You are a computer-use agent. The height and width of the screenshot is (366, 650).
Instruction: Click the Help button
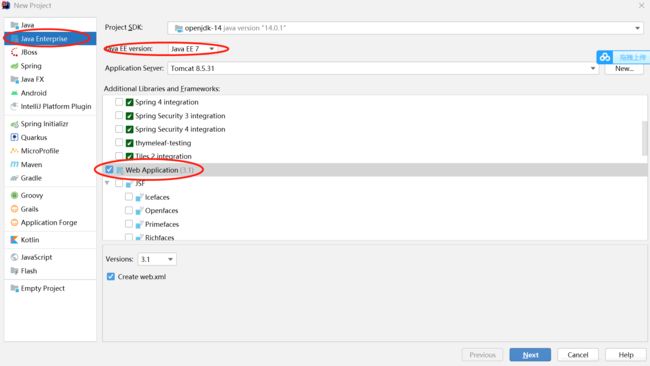point(626,355)
